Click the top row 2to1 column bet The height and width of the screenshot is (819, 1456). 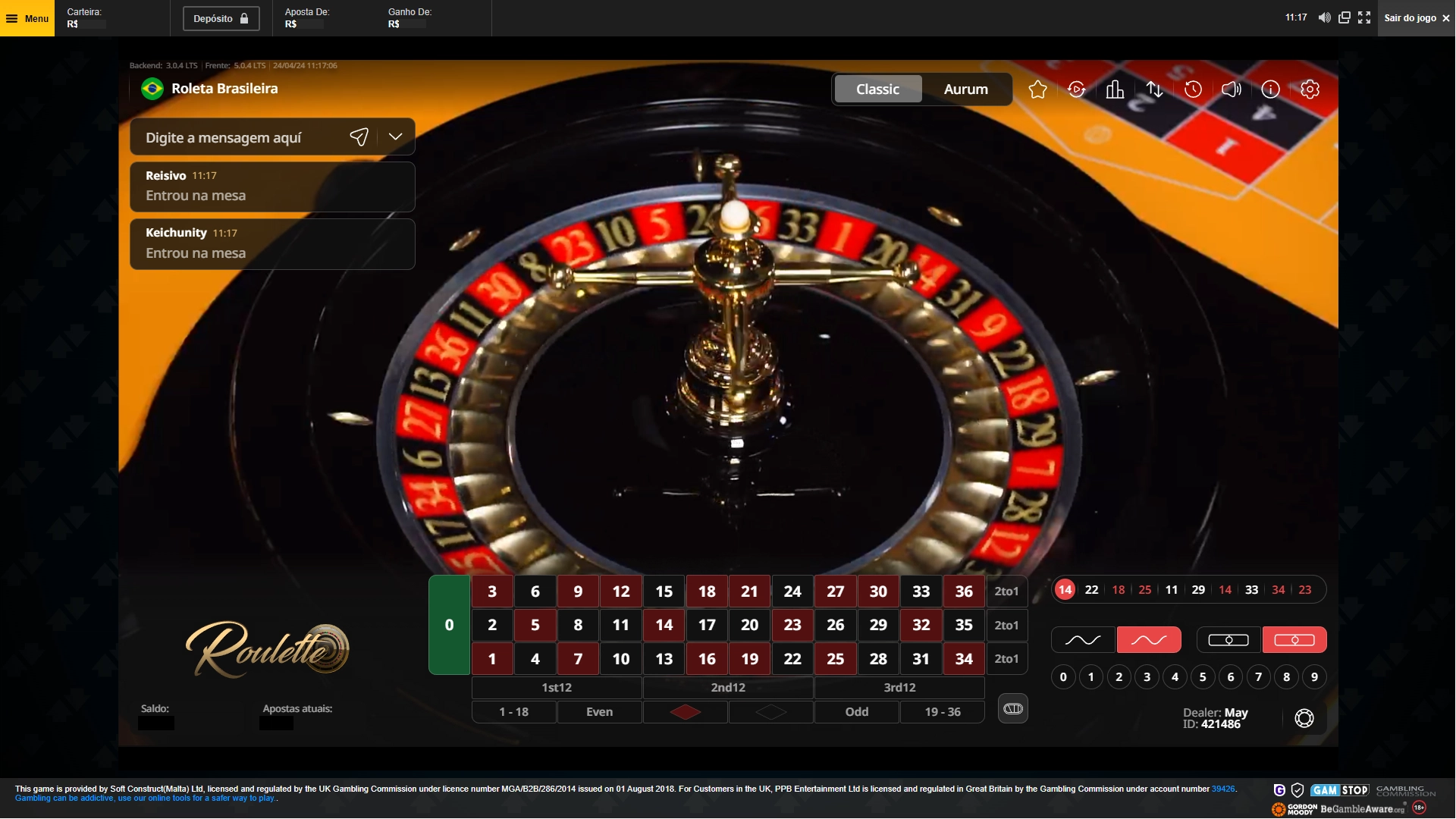coord(1006,591)
